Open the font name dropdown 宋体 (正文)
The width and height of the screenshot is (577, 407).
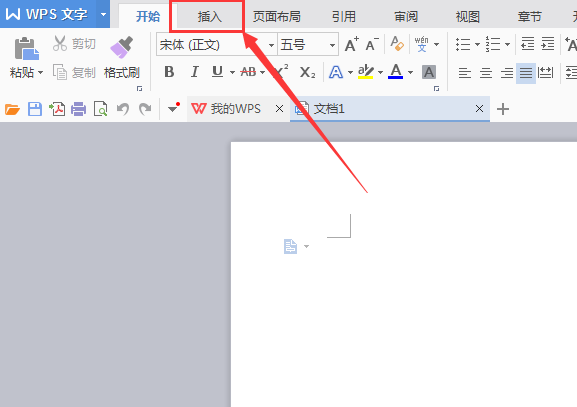271,45
